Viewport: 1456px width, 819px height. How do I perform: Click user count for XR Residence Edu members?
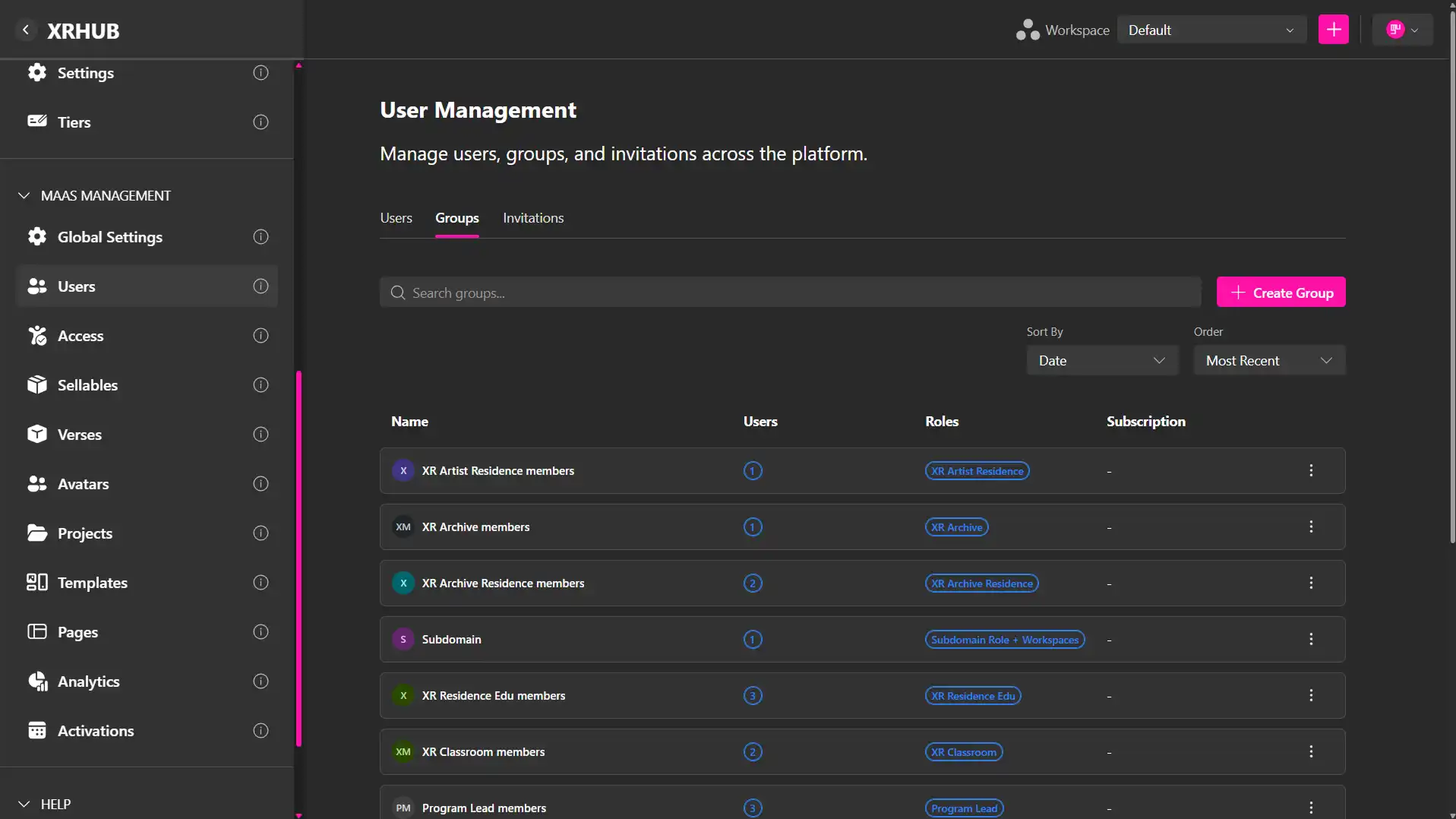(752, 696)
